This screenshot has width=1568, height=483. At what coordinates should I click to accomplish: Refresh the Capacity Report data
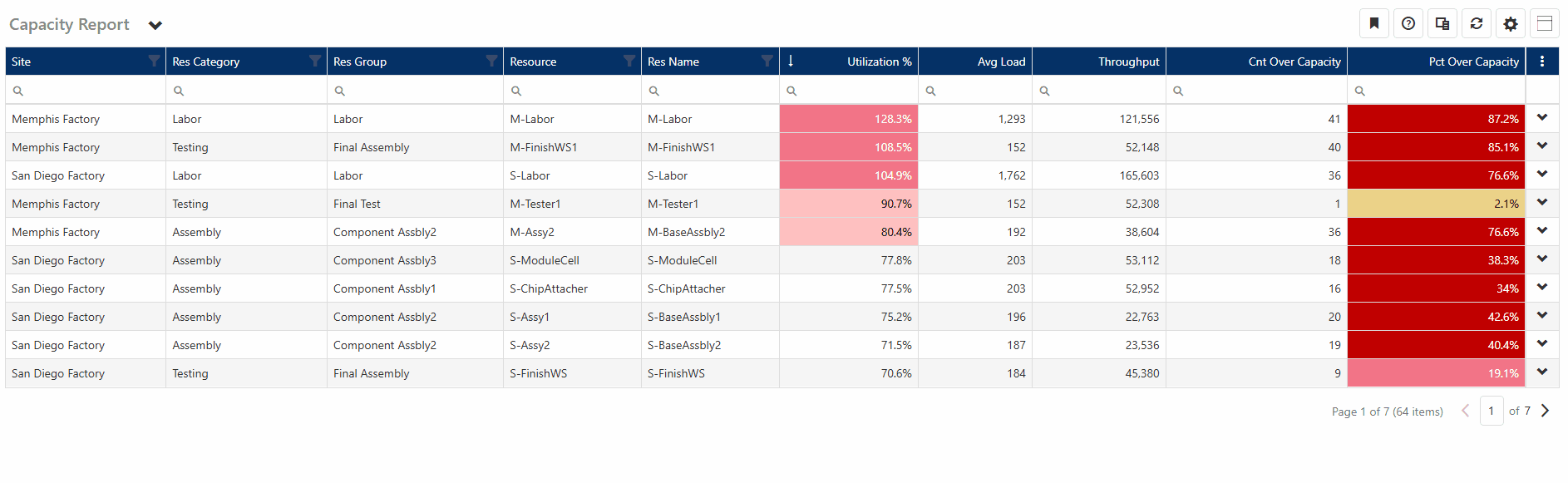(x=1477, y=23)
